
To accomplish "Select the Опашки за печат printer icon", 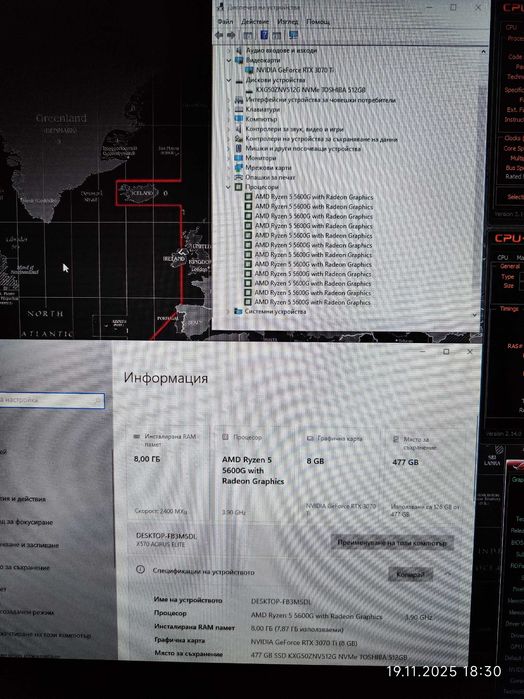I will pyautogui.click(x=239, y=177).
